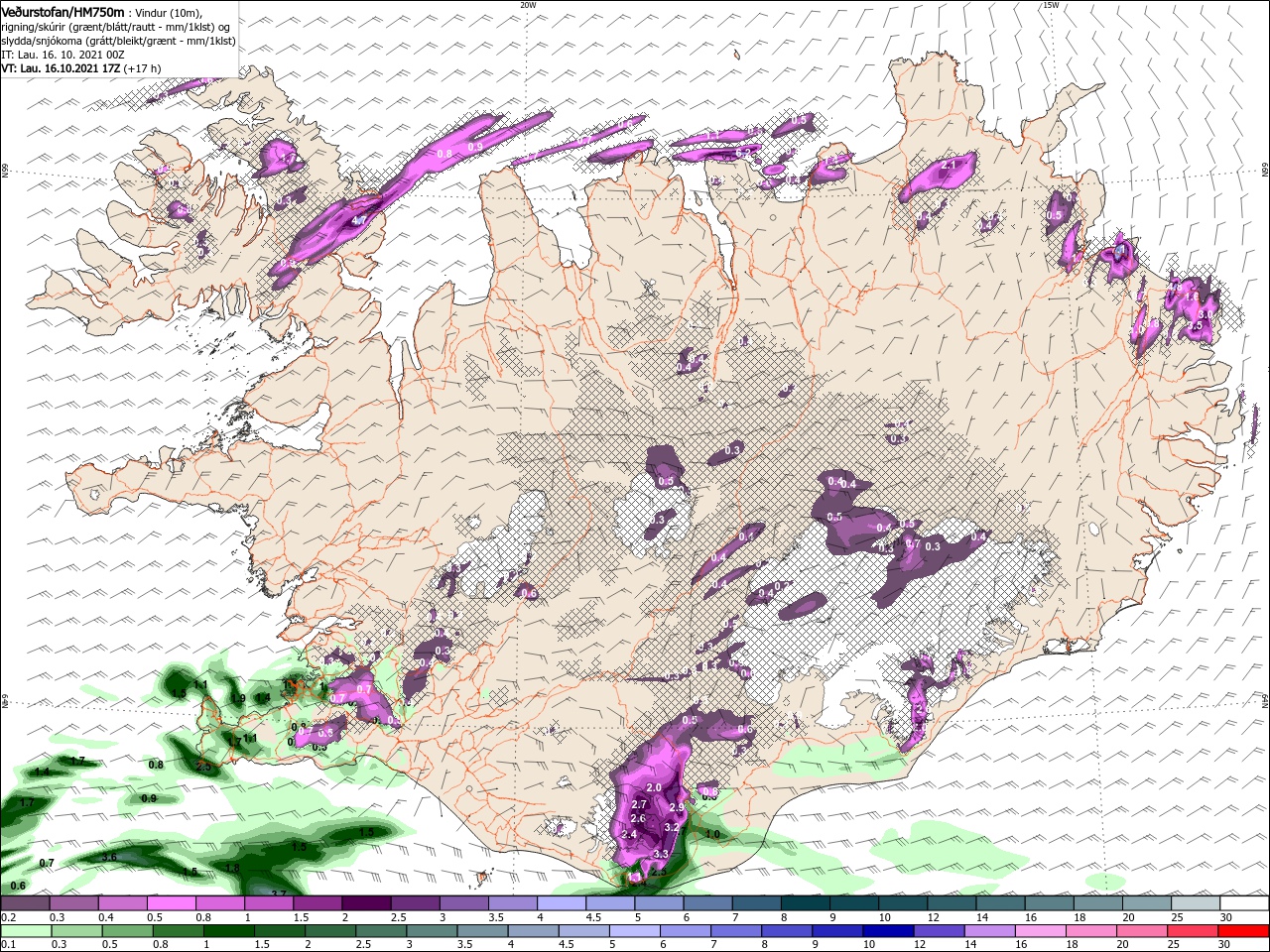This screenshot has height=952, width=1270.
Task: Pick the bright red 30 swatch, lower legend
Action: (x=1244, y=931)
